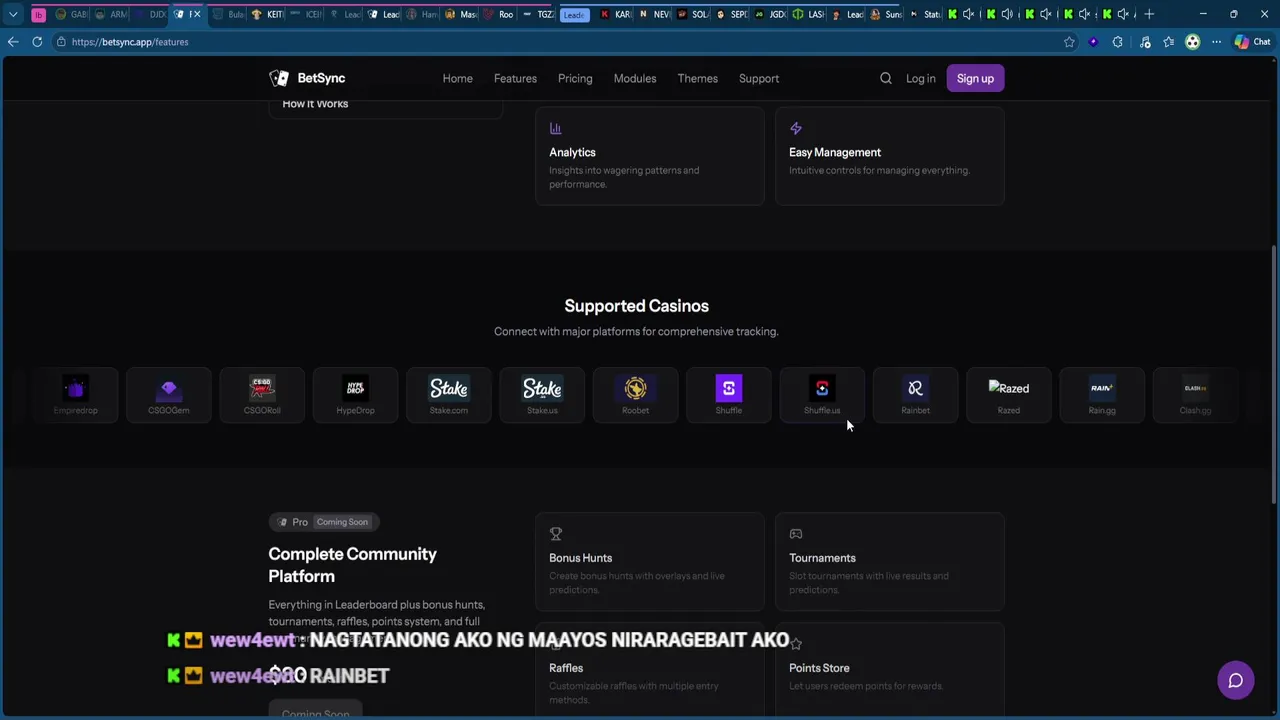
Task: Open Themes nav item
Action: click(x=698, y=78)
